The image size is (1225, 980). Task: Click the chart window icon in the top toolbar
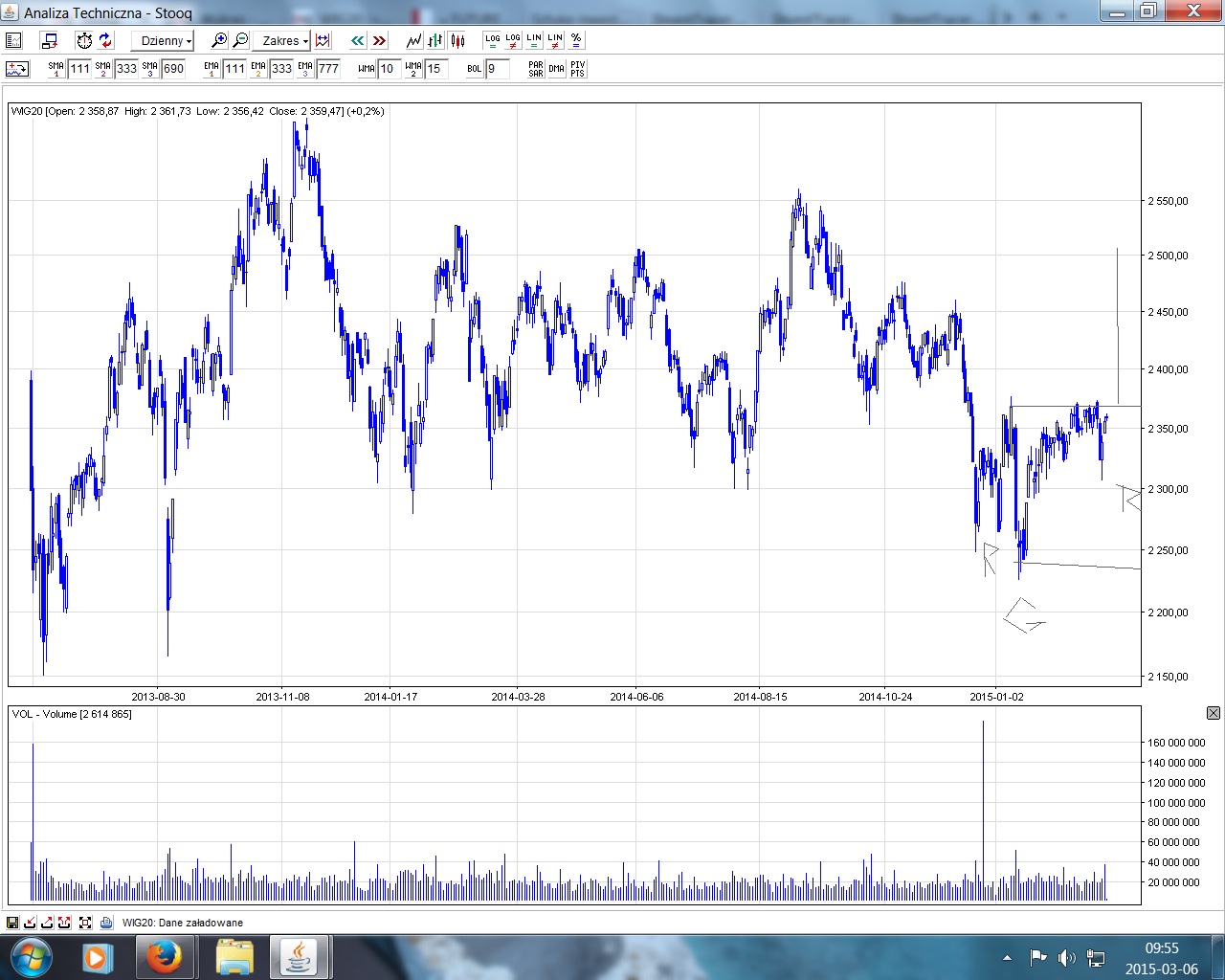13,40
